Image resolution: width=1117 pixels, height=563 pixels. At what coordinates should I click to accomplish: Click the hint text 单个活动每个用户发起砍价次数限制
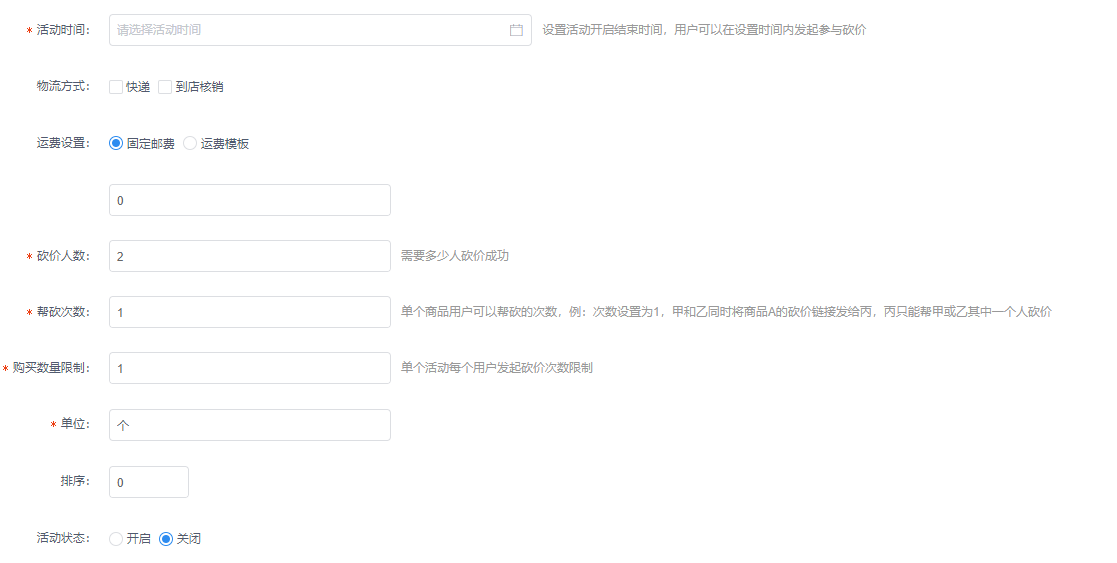(496, 368)
